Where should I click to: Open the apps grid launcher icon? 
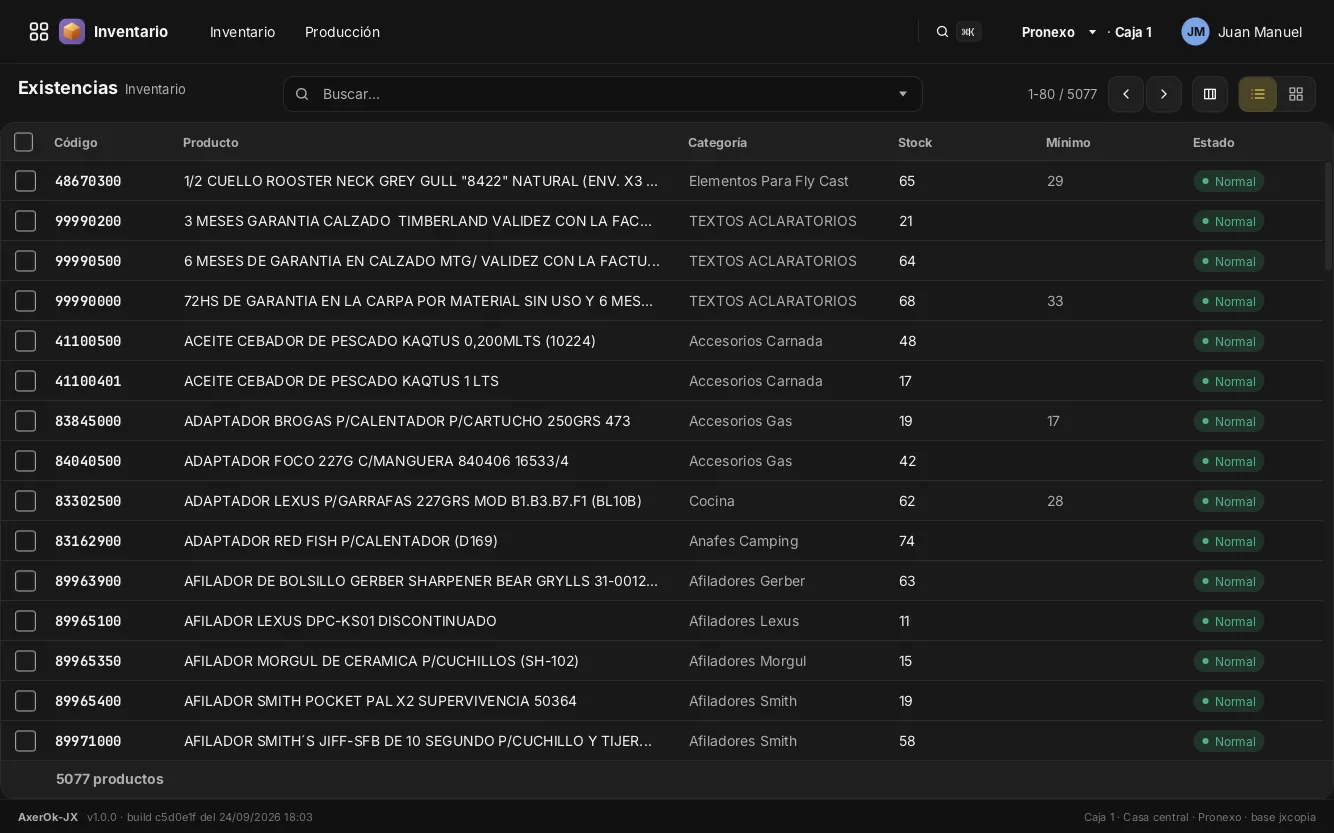[x=39, y=32]
